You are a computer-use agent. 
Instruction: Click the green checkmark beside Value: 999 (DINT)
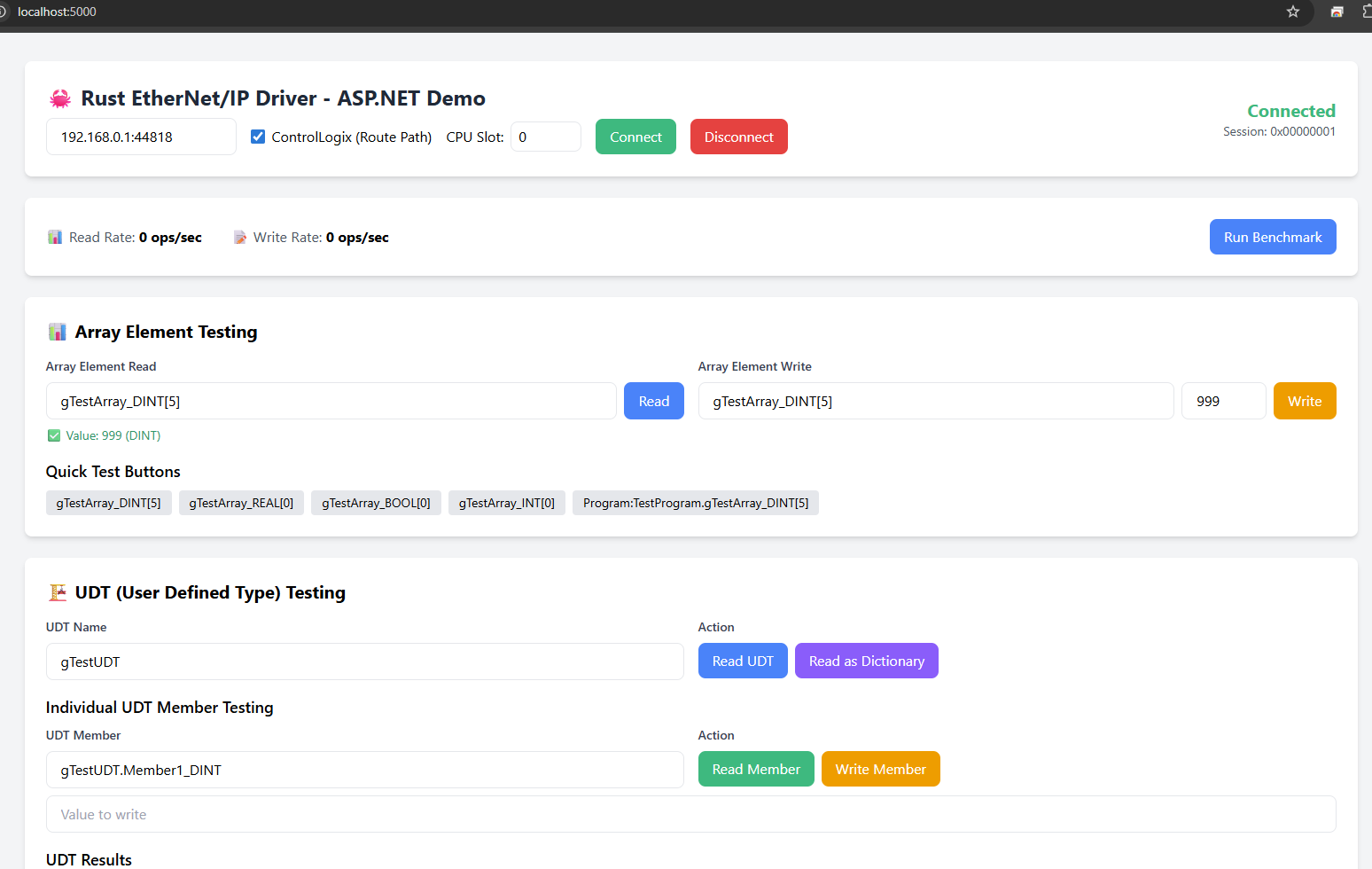53,435
